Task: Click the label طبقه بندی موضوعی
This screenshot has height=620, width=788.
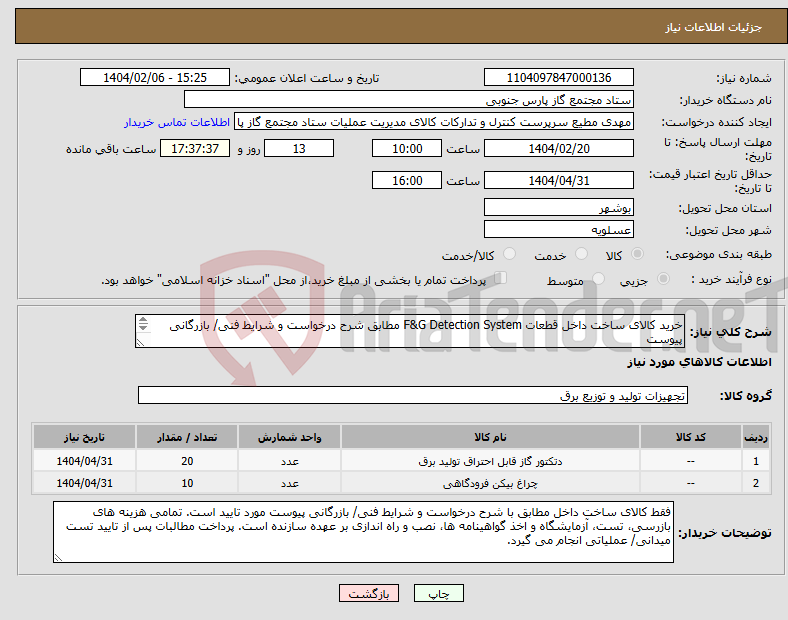Action: click(x=719, y=254)
